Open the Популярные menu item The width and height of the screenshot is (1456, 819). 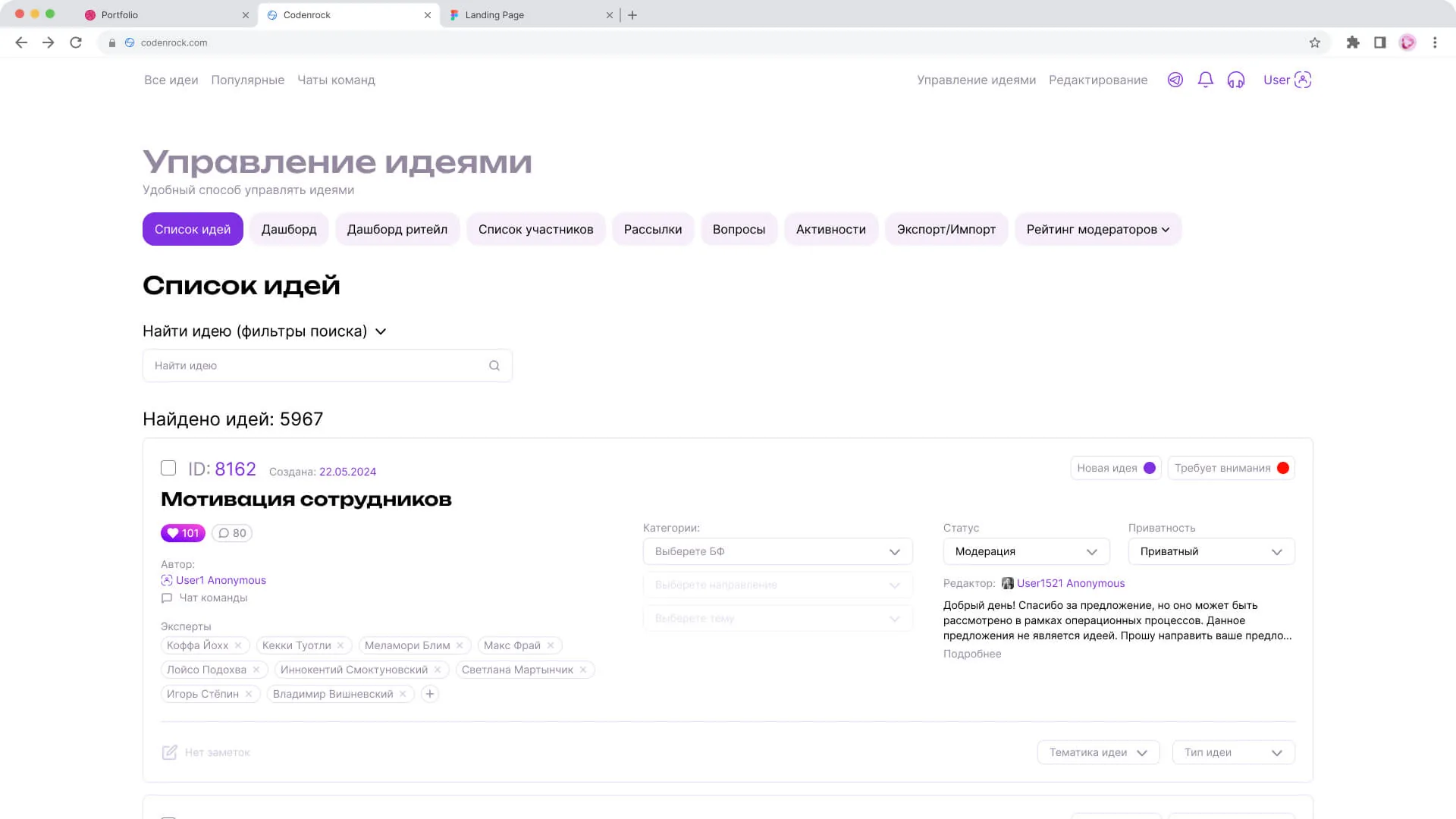(x=247, y=80)
